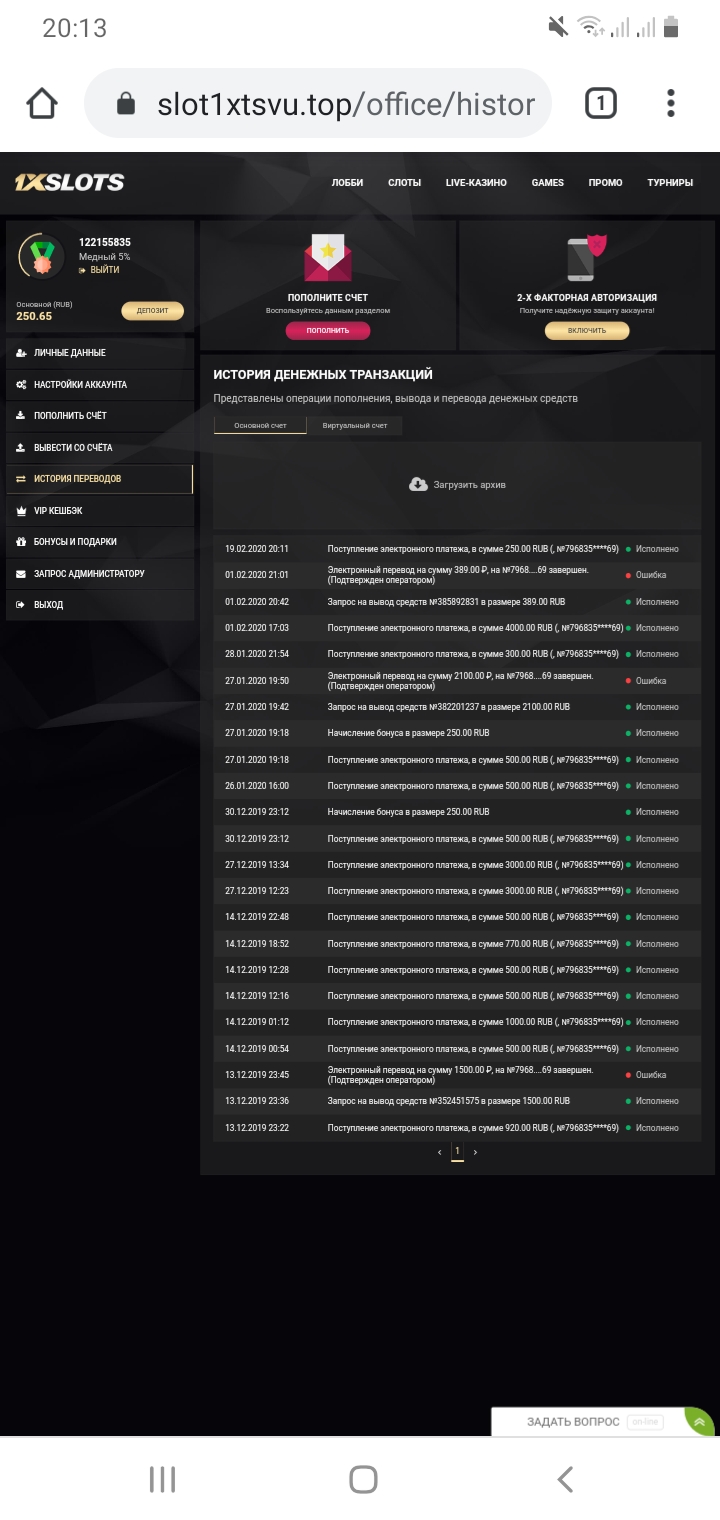Open НАСТРОЙКИ АККАУНТА sidebar item
Screen dimensions: 720x1520
(99, 384)
